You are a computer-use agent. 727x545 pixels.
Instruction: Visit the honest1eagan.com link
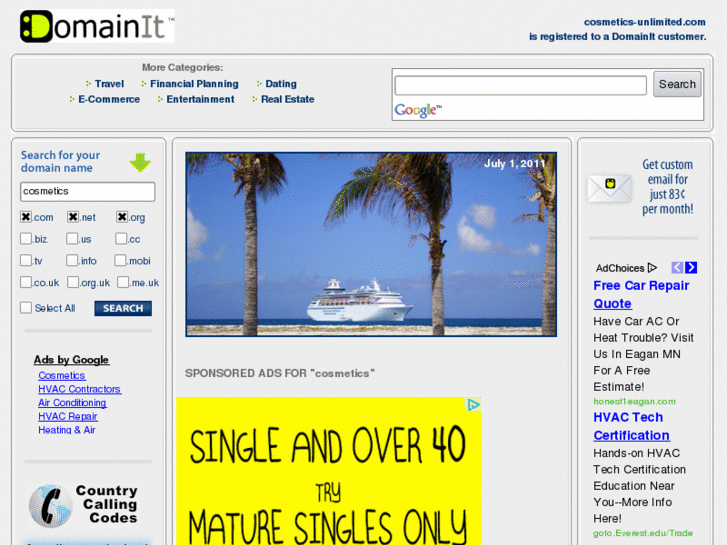[x=634, y=402]
